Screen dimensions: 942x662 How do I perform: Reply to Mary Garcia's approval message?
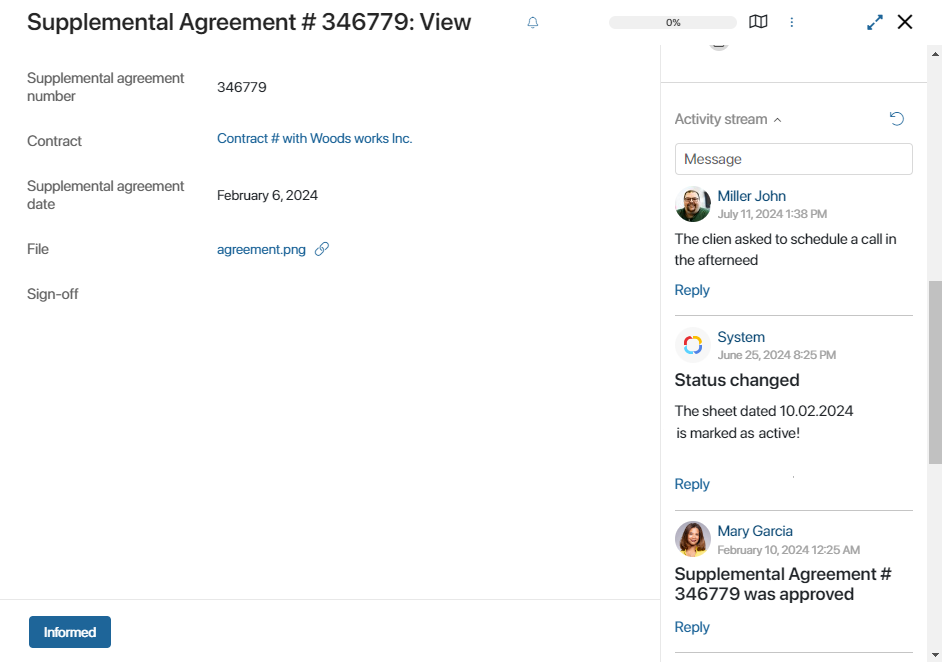point(692,627)
